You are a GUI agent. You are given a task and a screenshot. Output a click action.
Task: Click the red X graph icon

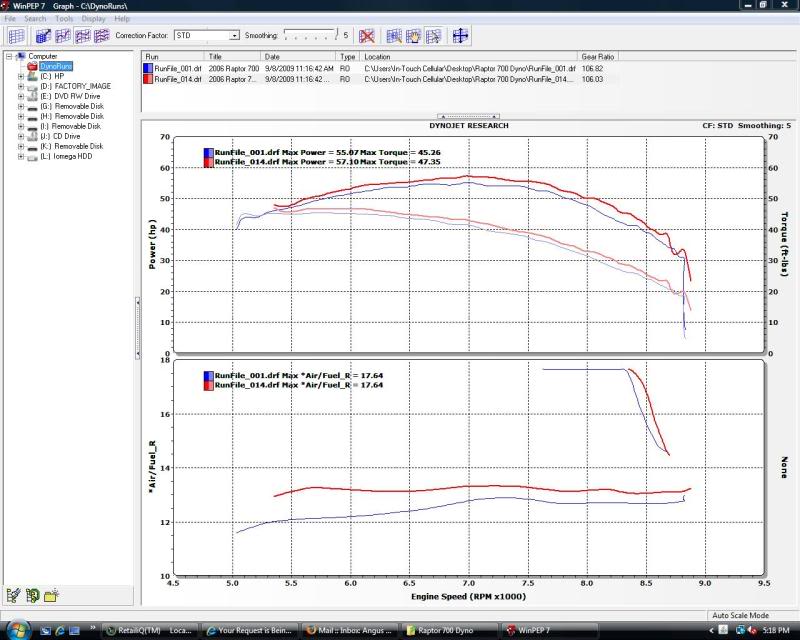(x=366, y=36)
